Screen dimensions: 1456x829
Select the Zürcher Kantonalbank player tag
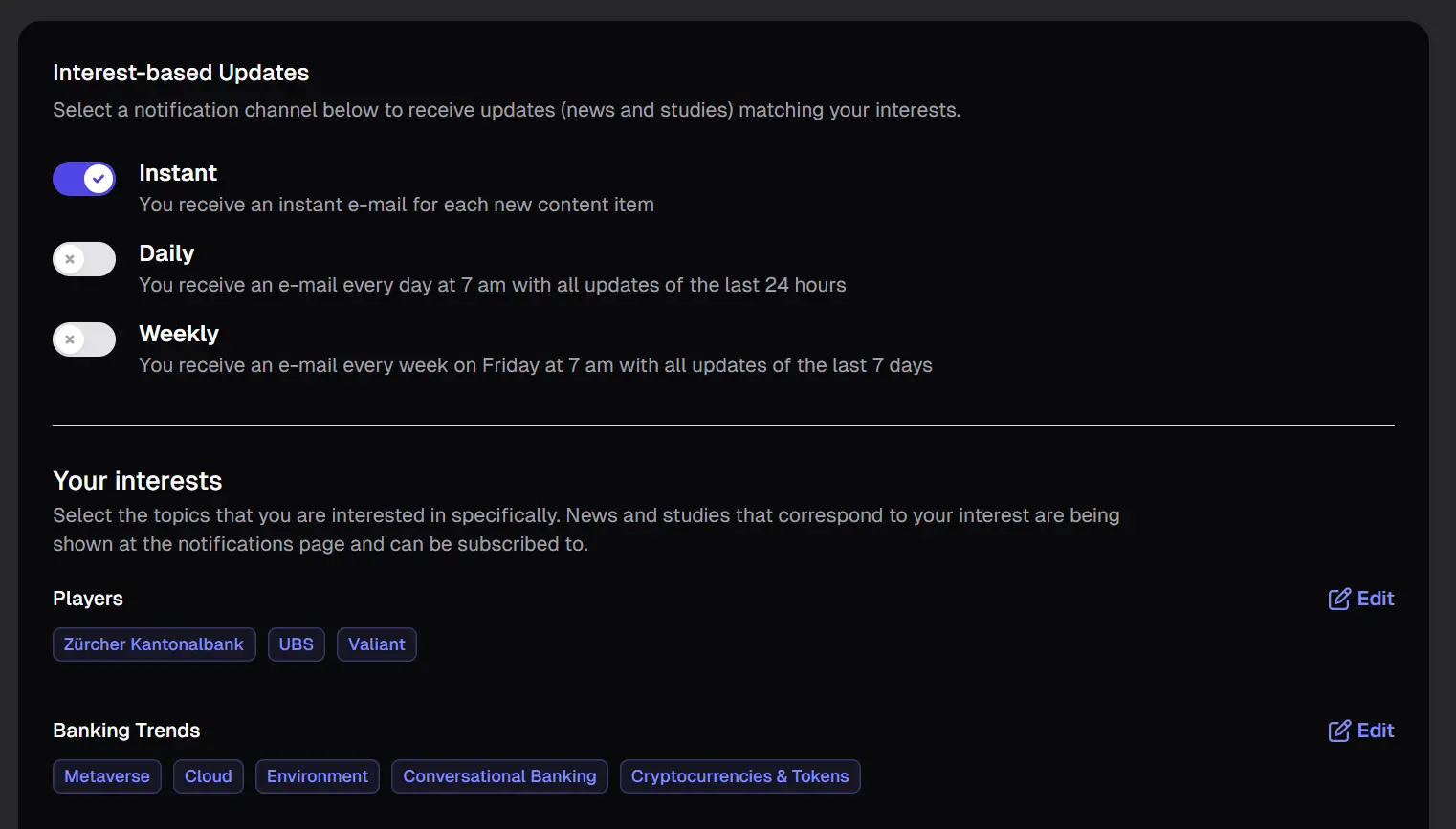click(x=154, y=644)
